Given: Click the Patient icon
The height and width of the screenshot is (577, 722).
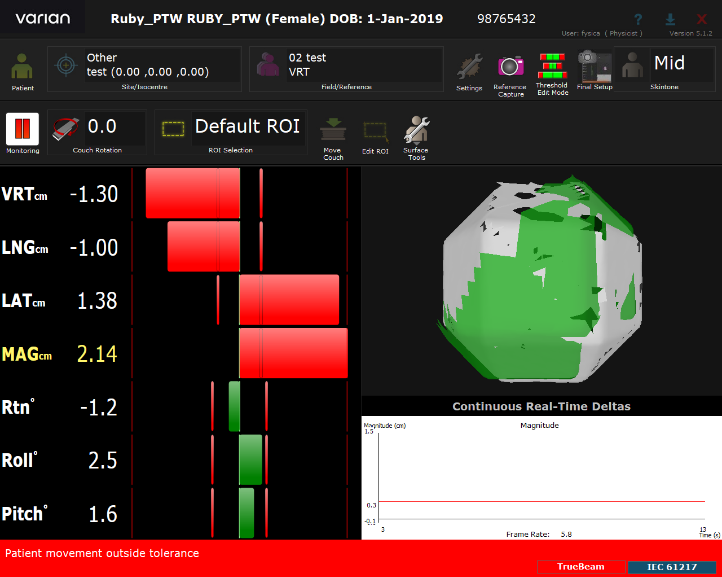Looking at the screenshot, I should (22, 69).
